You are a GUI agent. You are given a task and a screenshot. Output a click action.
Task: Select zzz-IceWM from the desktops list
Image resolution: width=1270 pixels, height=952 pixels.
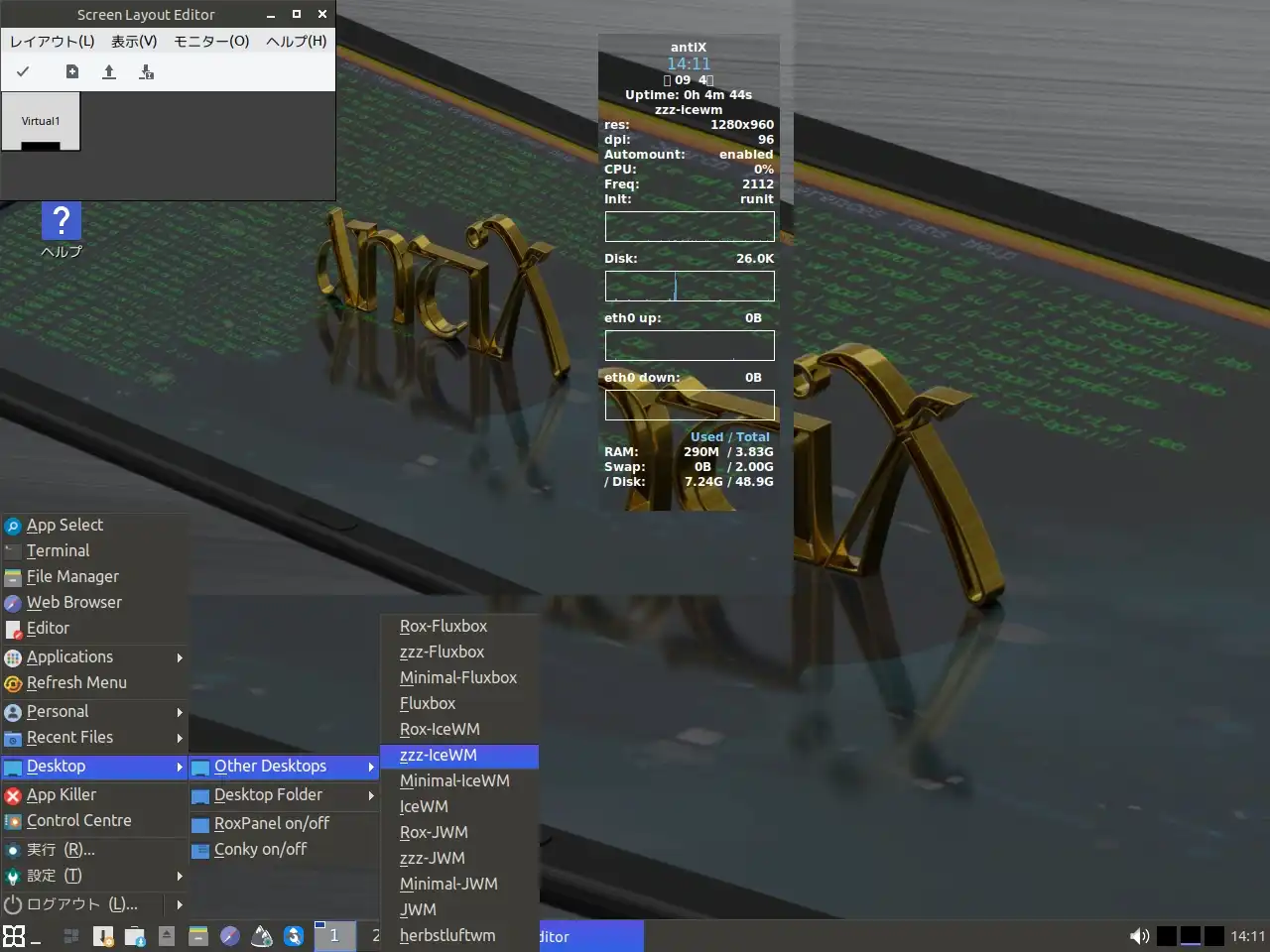(x=439, y=755)
